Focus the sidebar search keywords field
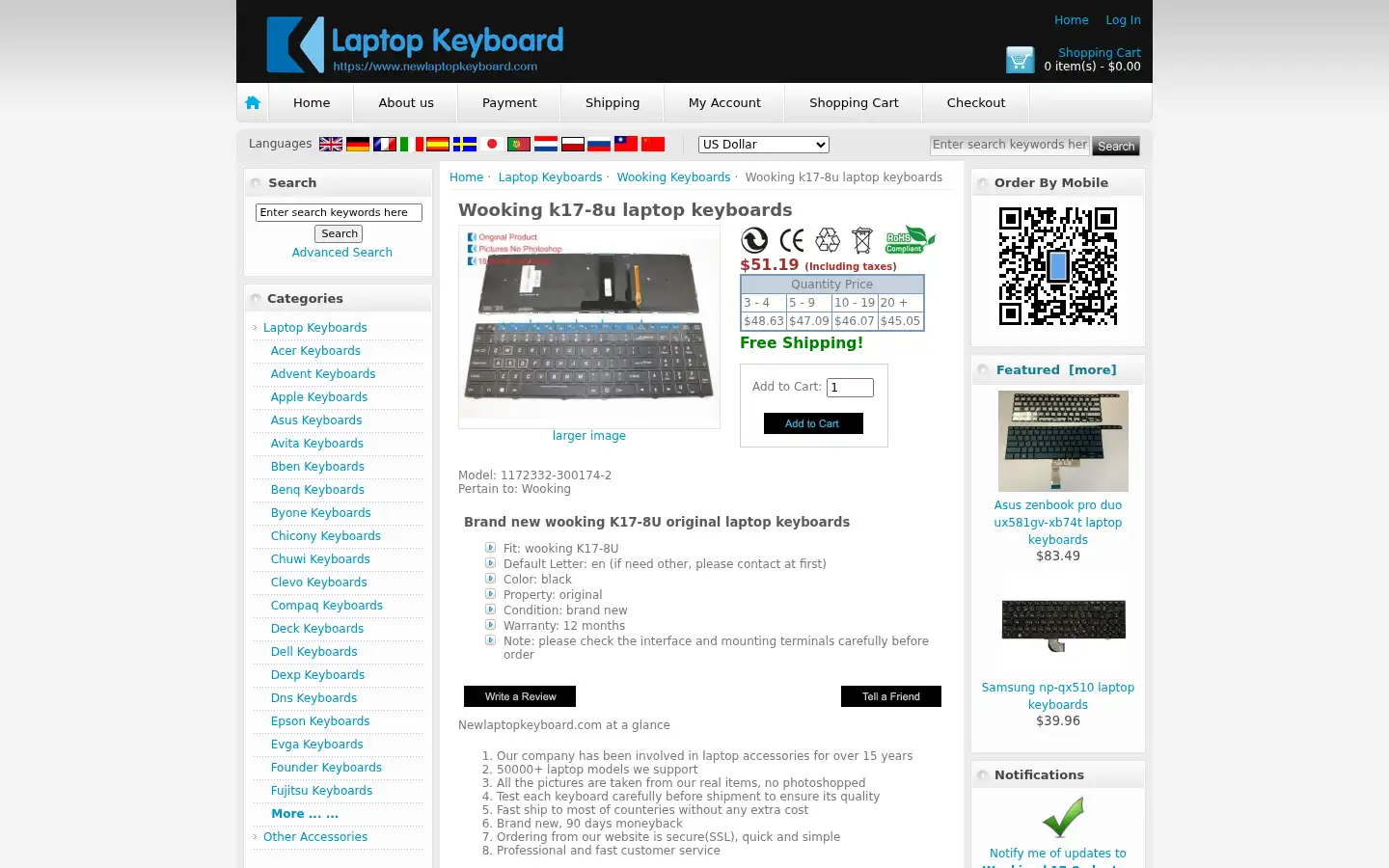The width and height of the screenshot is (1389, 868). tap(339, 212)
